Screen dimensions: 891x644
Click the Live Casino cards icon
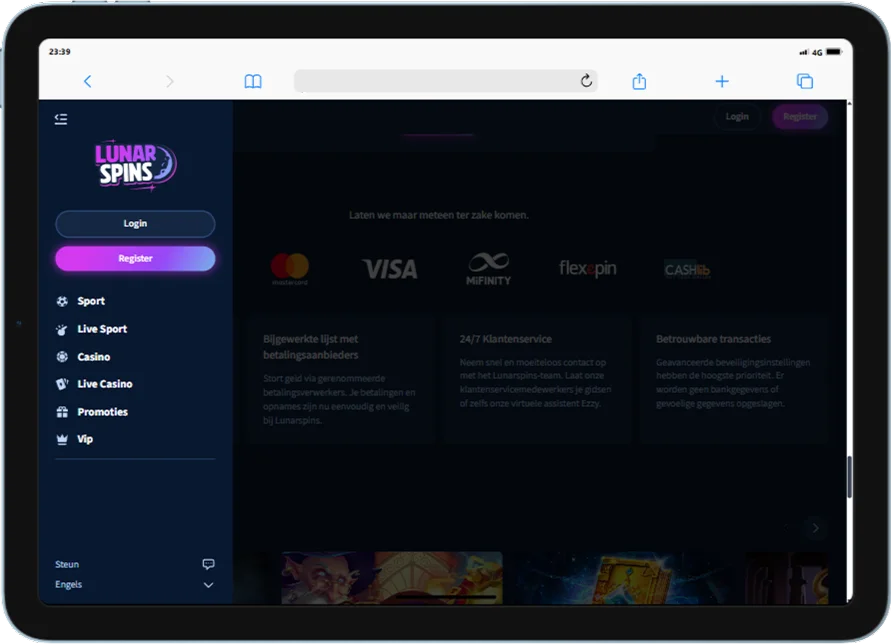coord(62,384)
